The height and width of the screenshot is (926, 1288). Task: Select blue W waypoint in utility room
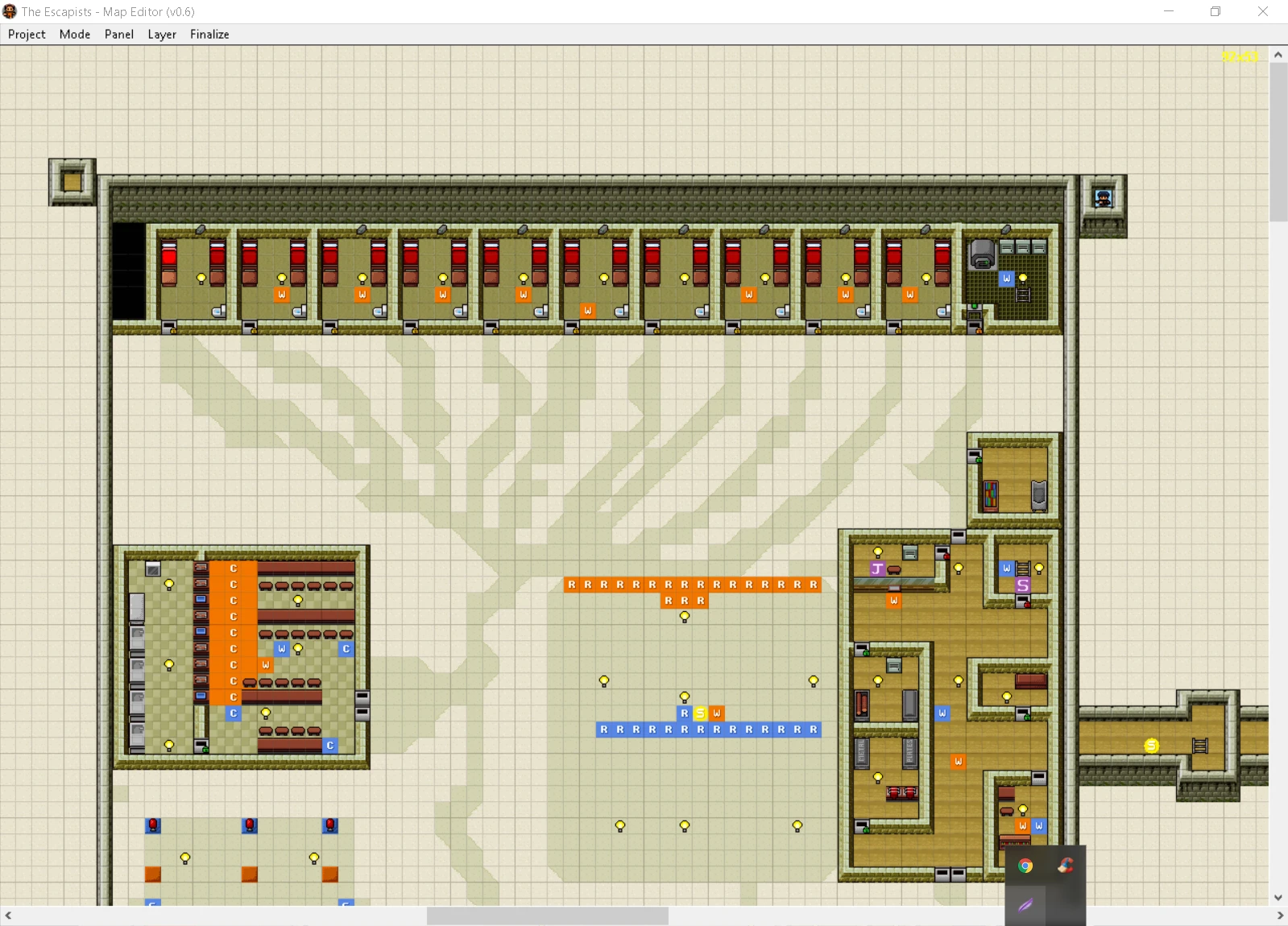tap(1007, 279)
